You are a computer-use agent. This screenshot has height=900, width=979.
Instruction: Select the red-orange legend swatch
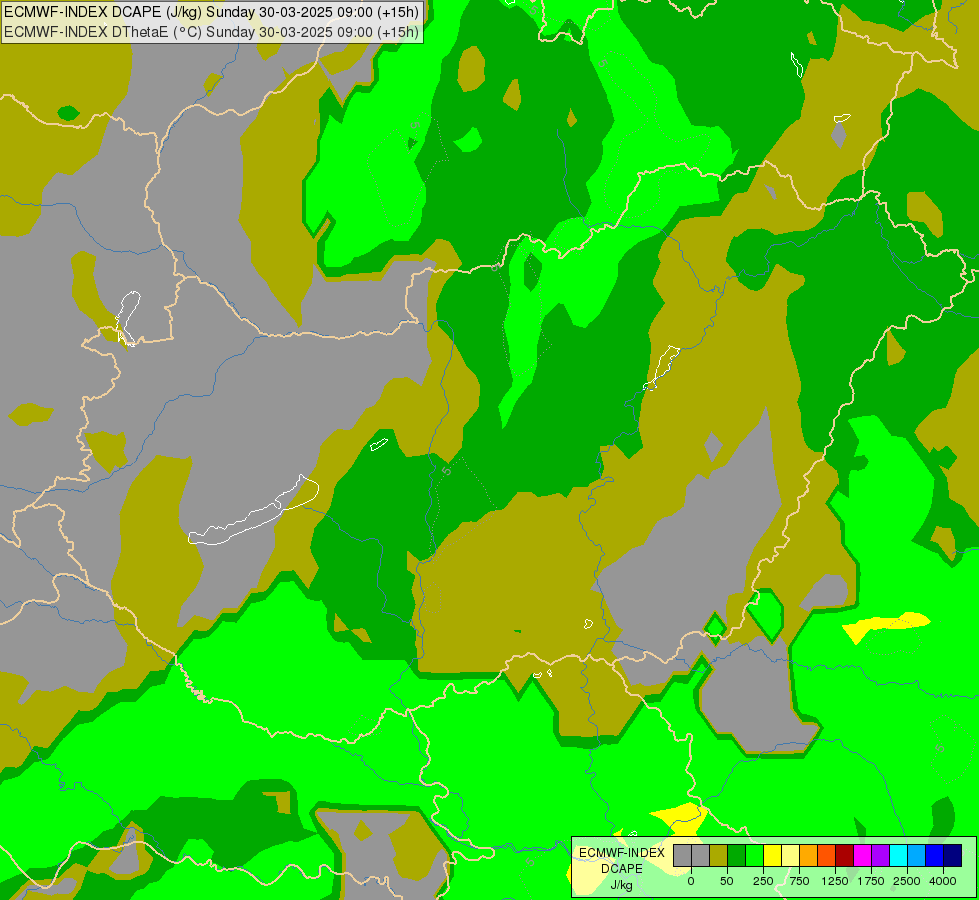[827, 855]
